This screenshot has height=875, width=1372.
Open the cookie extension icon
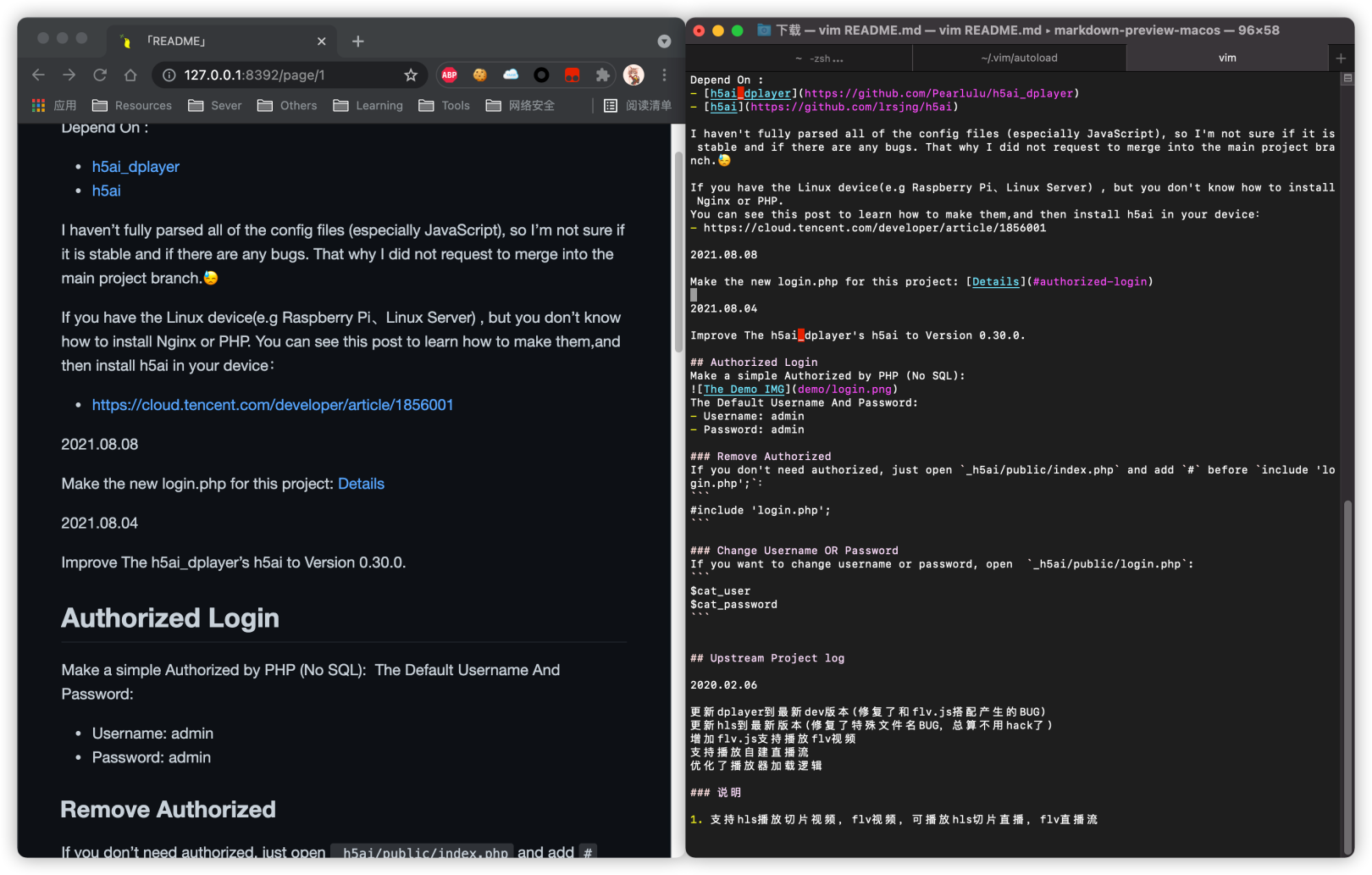coord(480,75)
